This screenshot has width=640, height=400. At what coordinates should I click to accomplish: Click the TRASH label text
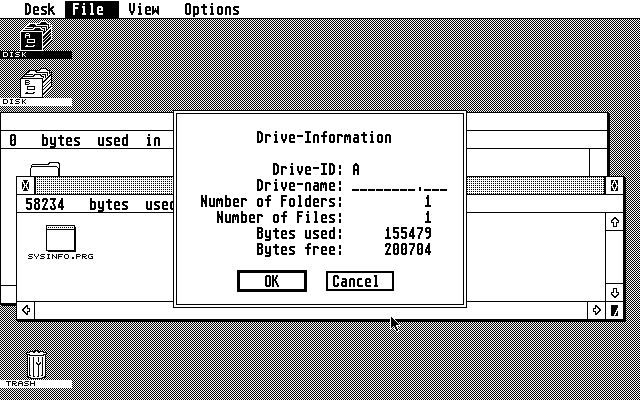click(x=20, y=384)
